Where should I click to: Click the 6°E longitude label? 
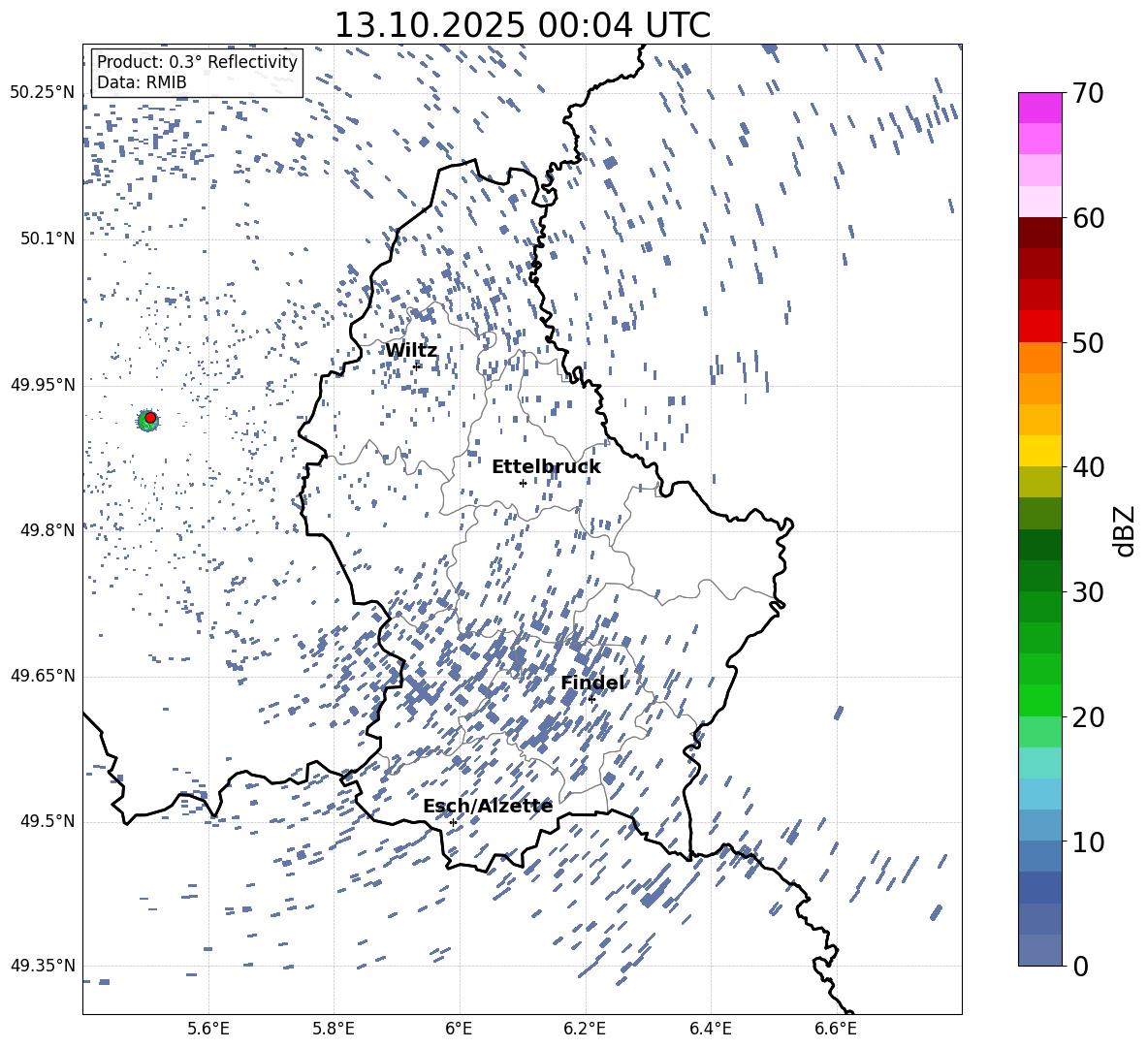tap(459, 1029)
